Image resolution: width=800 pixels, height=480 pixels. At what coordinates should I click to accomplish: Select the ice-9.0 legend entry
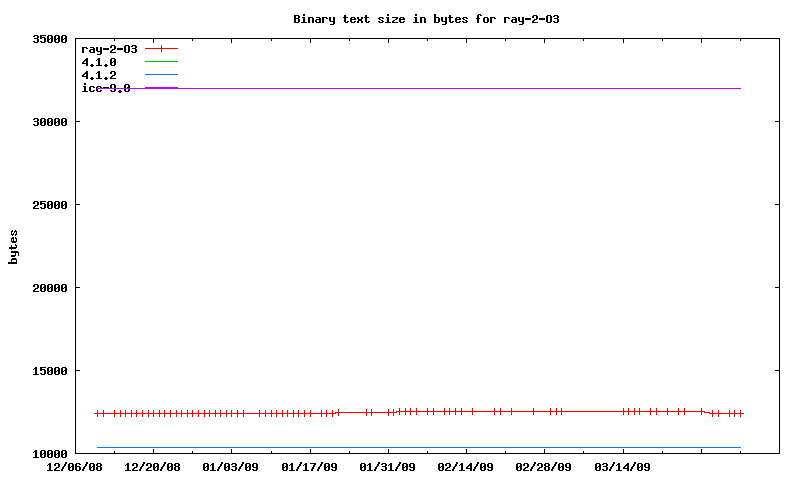pyautogui.click(x=106, y=88)
